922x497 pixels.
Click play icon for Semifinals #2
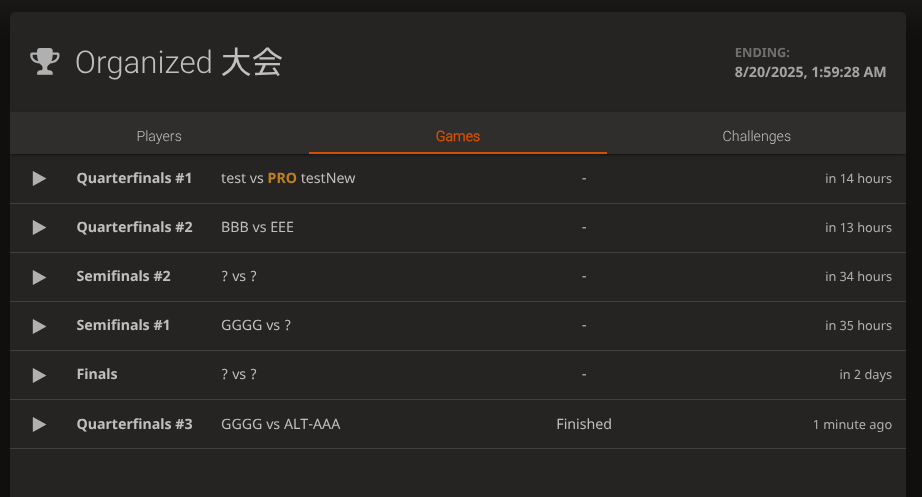[x=39, y=277]
